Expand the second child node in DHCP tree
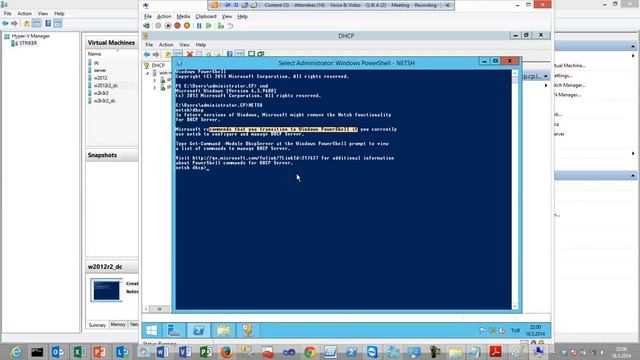This screenshot has width=640, height=360. click(x=155, y=87)
